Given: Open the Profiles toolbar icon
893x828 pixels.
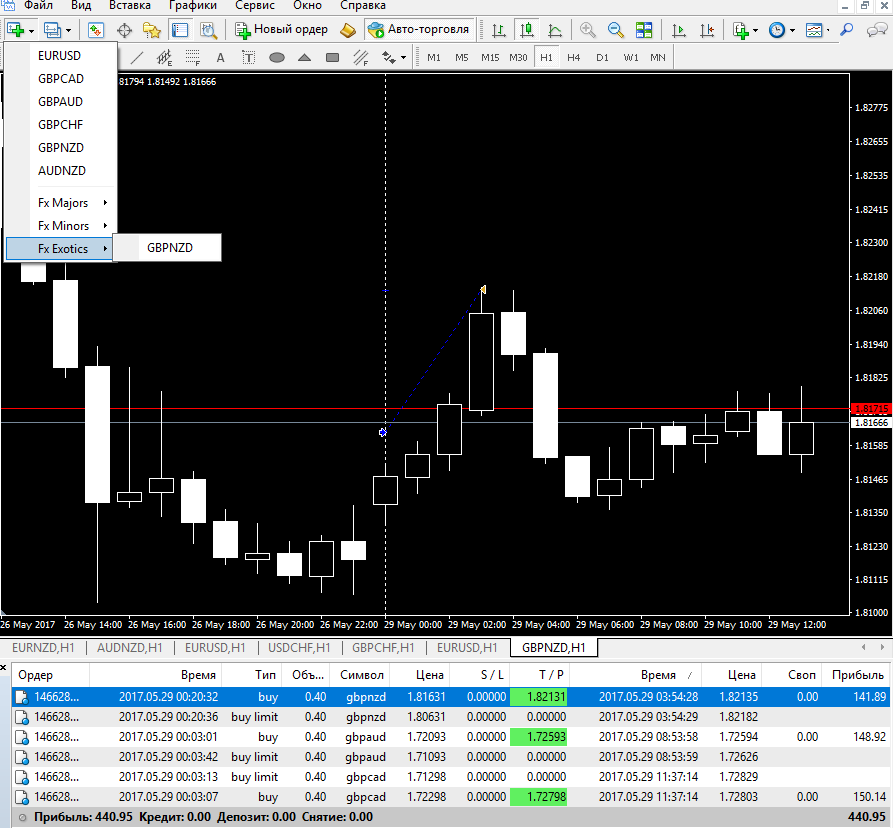Looking at the screenshot, I should click(52, 30).
